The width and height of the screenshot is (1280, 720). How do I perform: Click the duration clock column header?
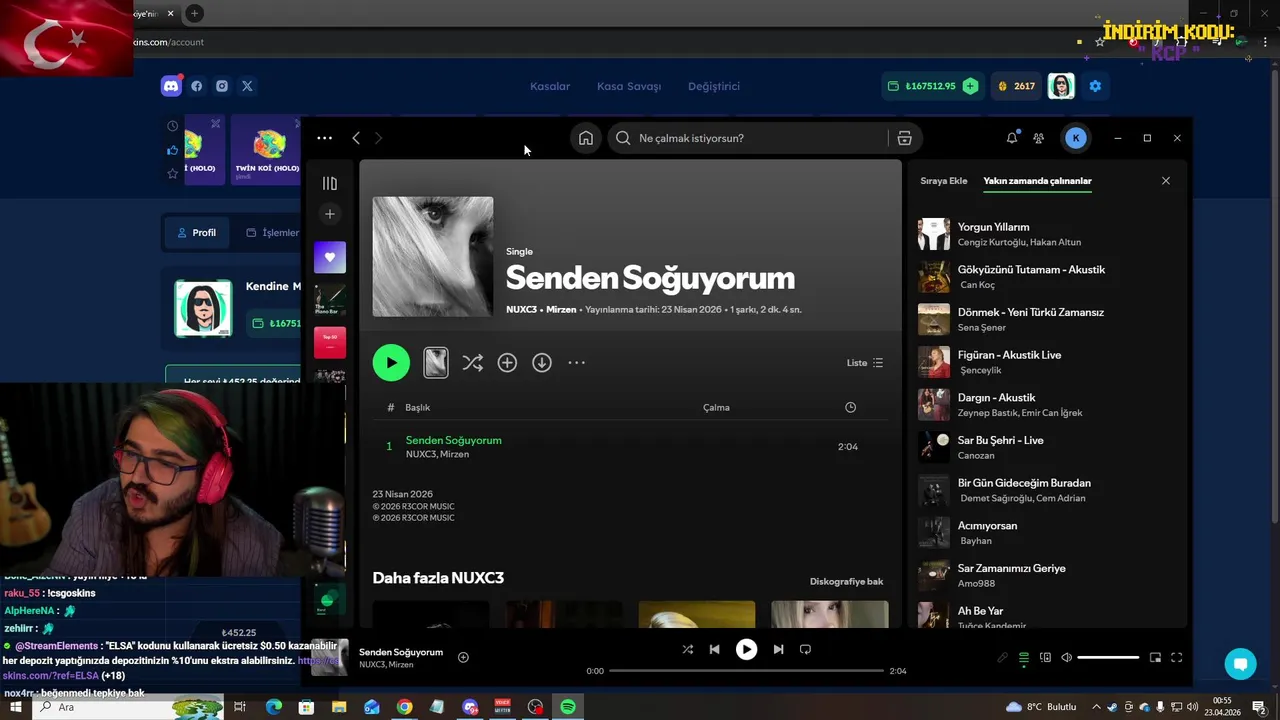[x=850, y=407]
